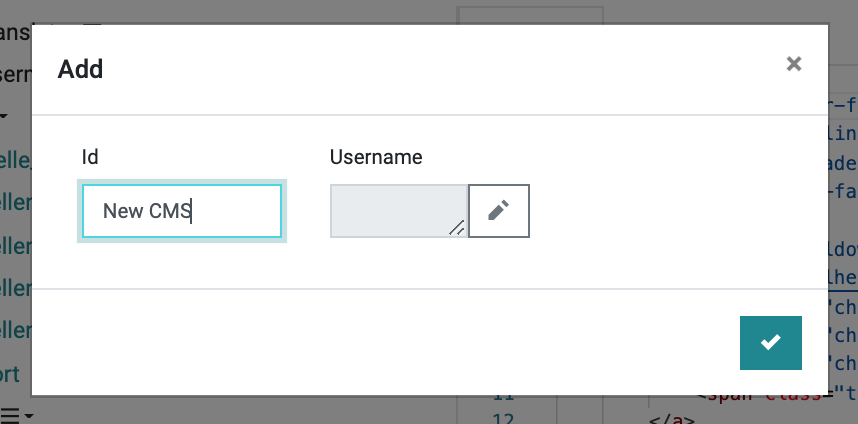The image size is (858, 424).
Task: Click the "Id" field label
Action: coord(90,157)
